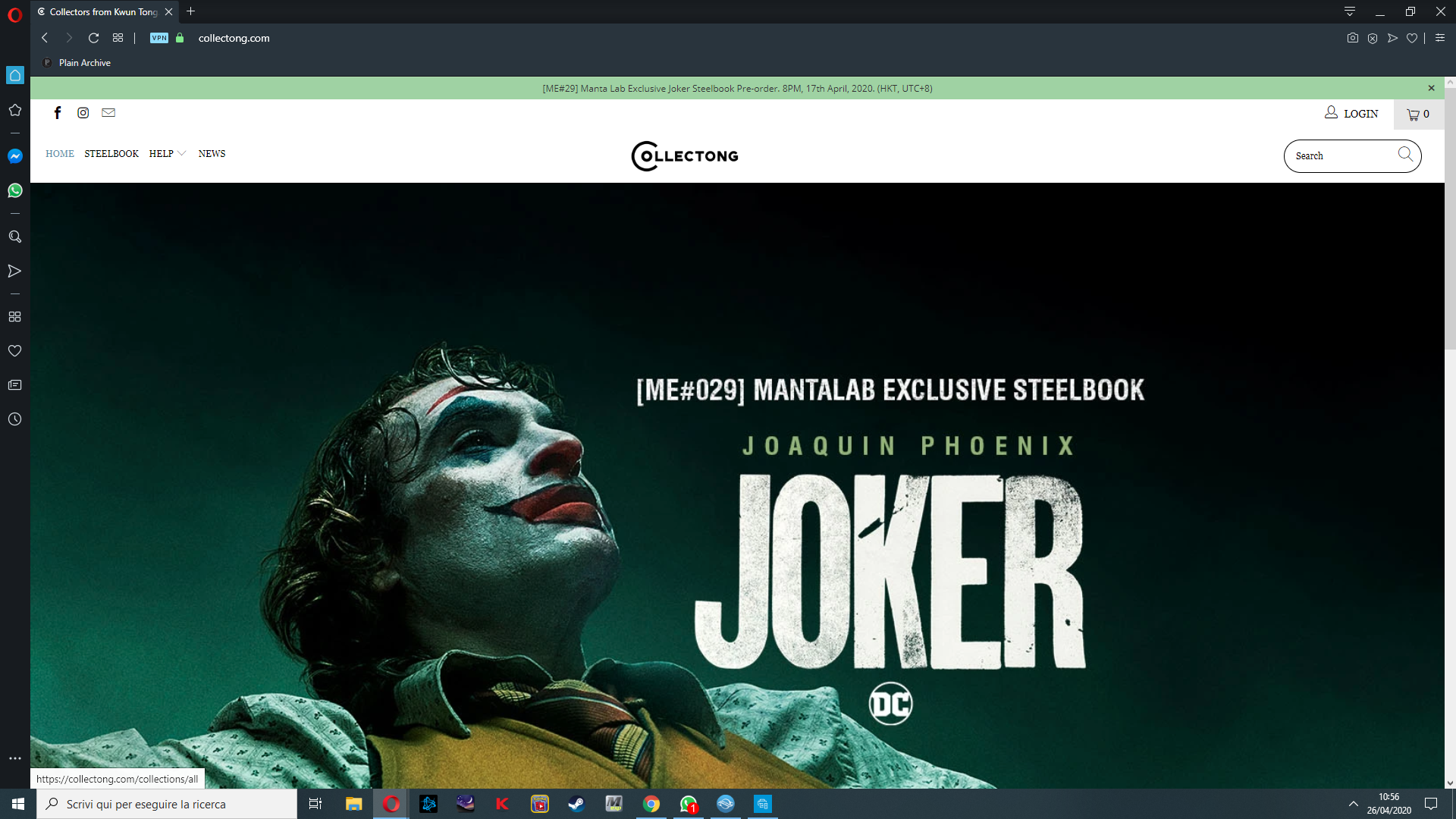The image size is (1456, 819).
Task: Dismiss the green Joker pre-order banner
Action: pyautogui.click(x=1432, y=88)
